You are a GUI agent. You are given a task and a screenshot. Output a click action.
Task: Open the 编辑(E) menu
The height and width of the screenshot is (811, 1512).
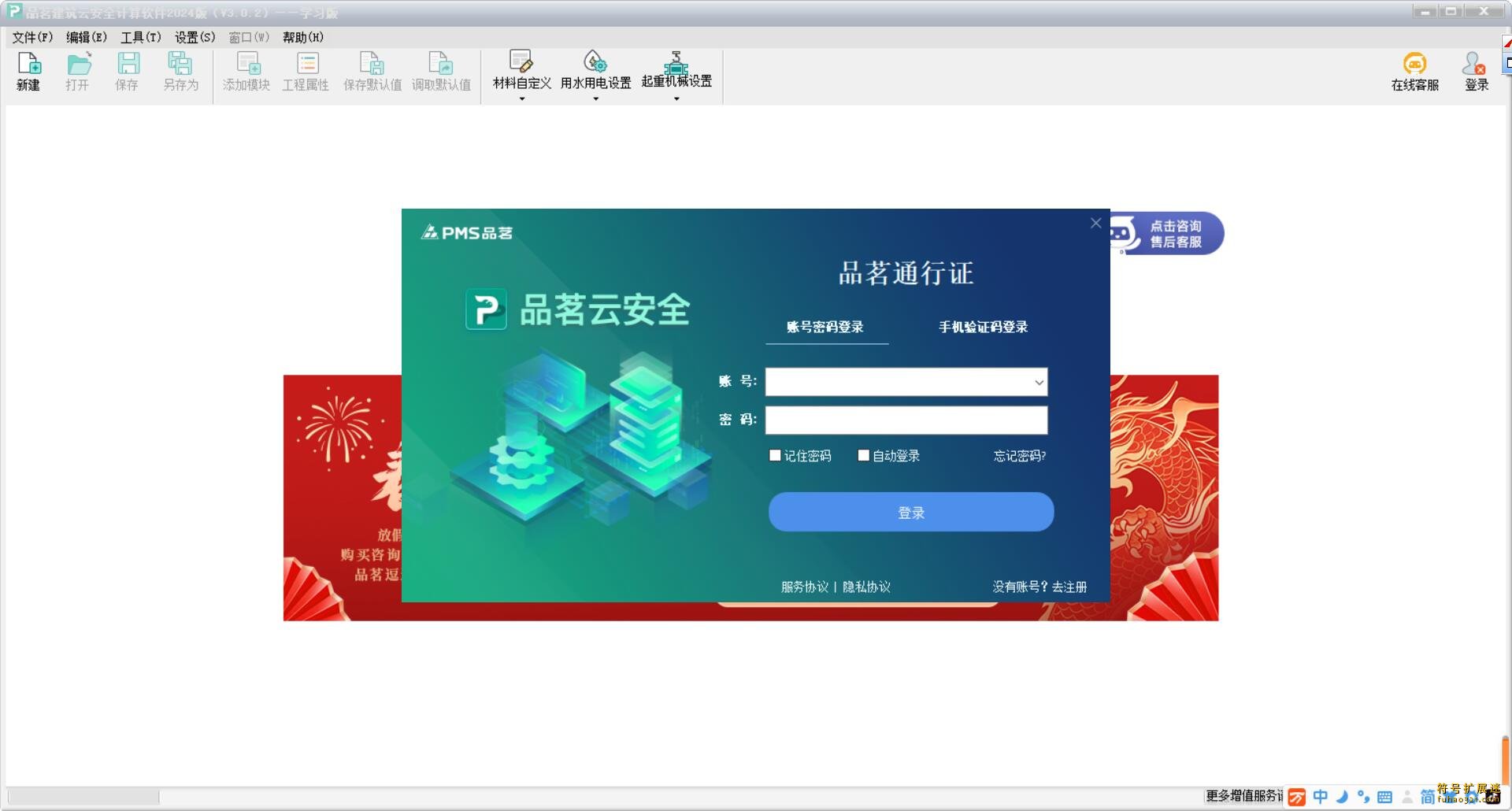click(x=87, y=37)
